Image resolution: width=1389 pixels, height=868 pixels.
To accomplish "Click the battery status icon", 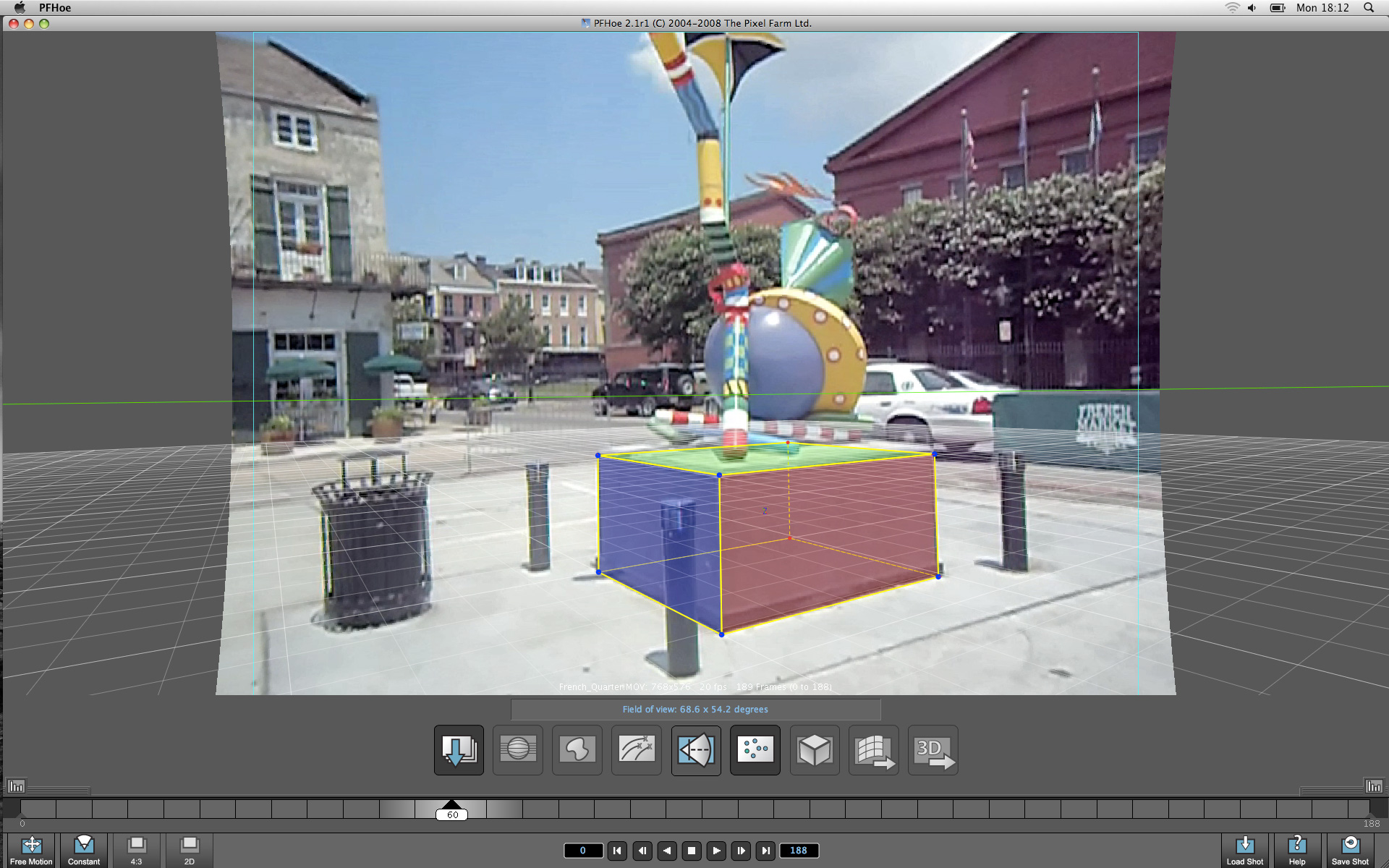I will [x=1278, y=8].
